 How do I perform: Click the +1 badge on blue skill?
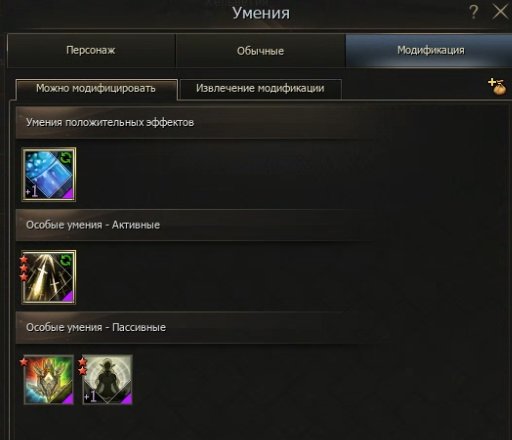(32, 192)
